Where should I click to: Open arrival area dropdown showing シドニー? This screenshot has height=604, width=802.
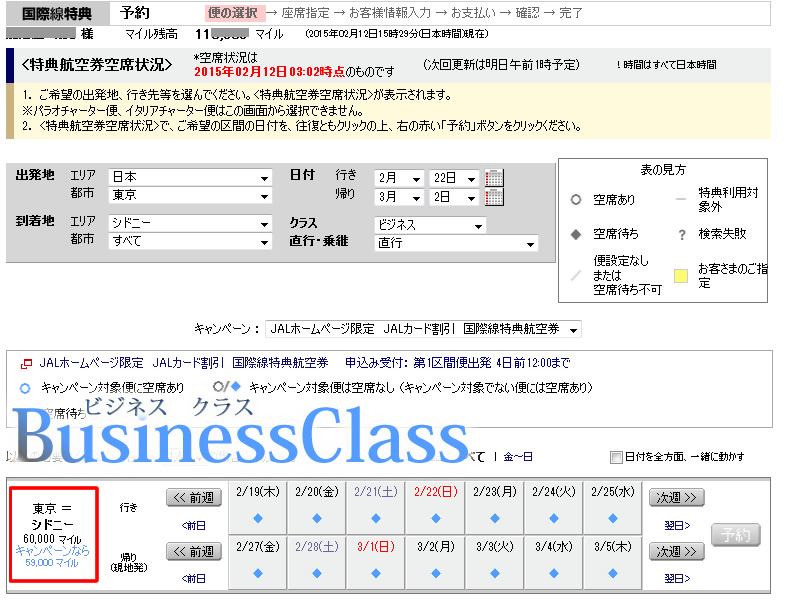tap(190, 223)
